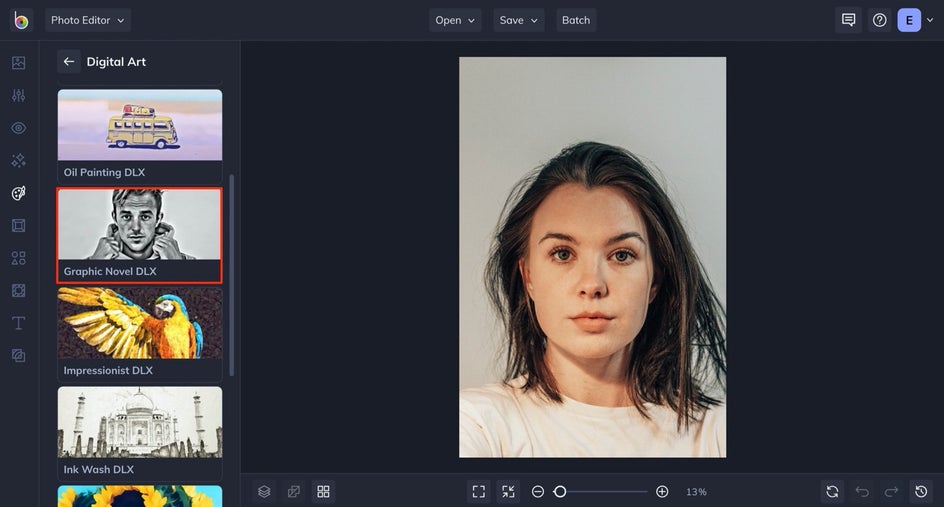Image resolution: width=944 pixels, height=507 pixels.
Task: Select the sunflower effect thumbnail
Action: (140, 496)
